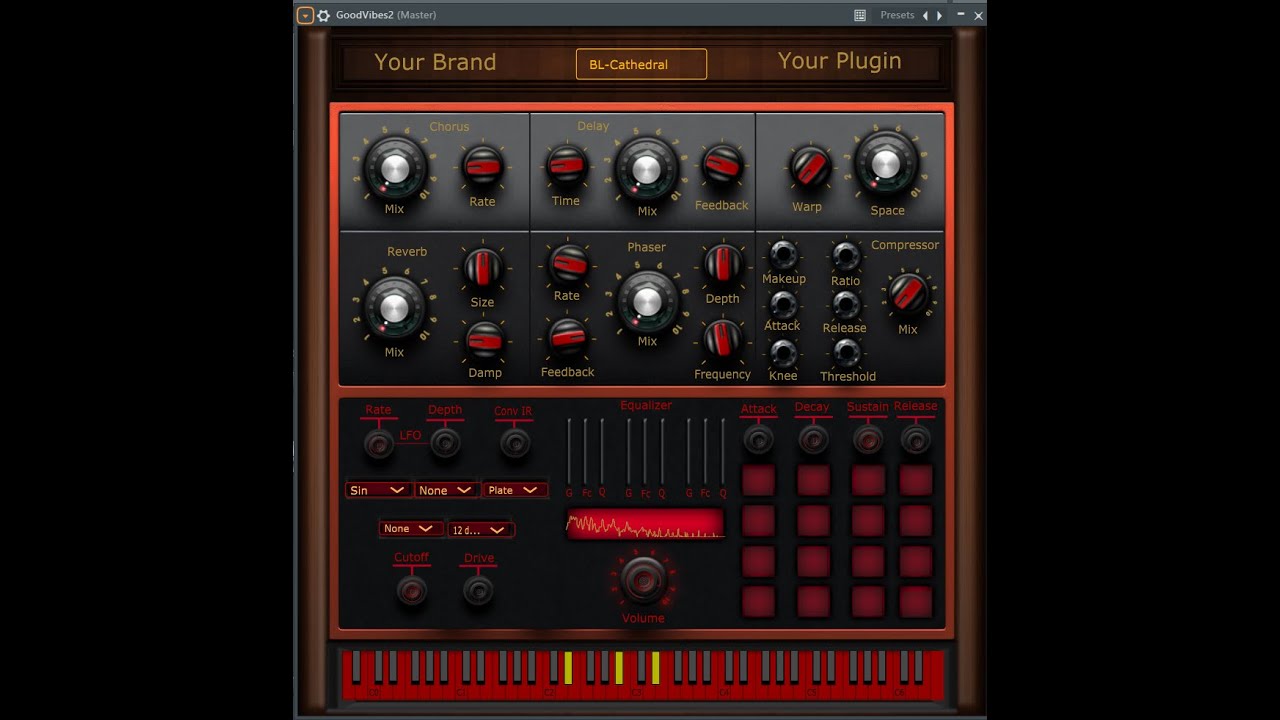Viewport: 1280px width, 720px height.
Task: Click the envelope Decay knob
Action: (x=813, y=439)
